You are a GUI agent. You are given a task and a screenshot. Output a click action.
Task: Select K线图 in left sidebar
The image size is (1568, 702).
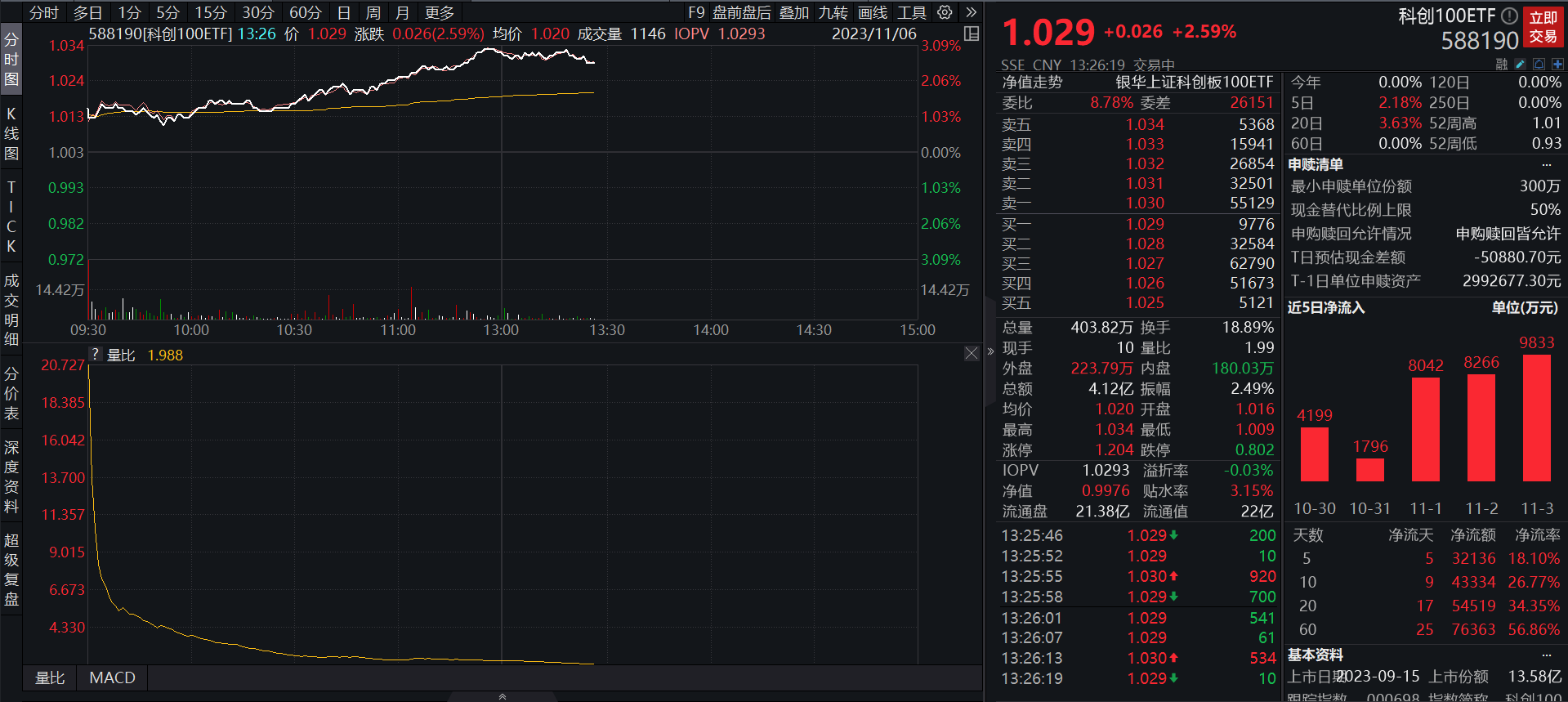coord(11,133)
